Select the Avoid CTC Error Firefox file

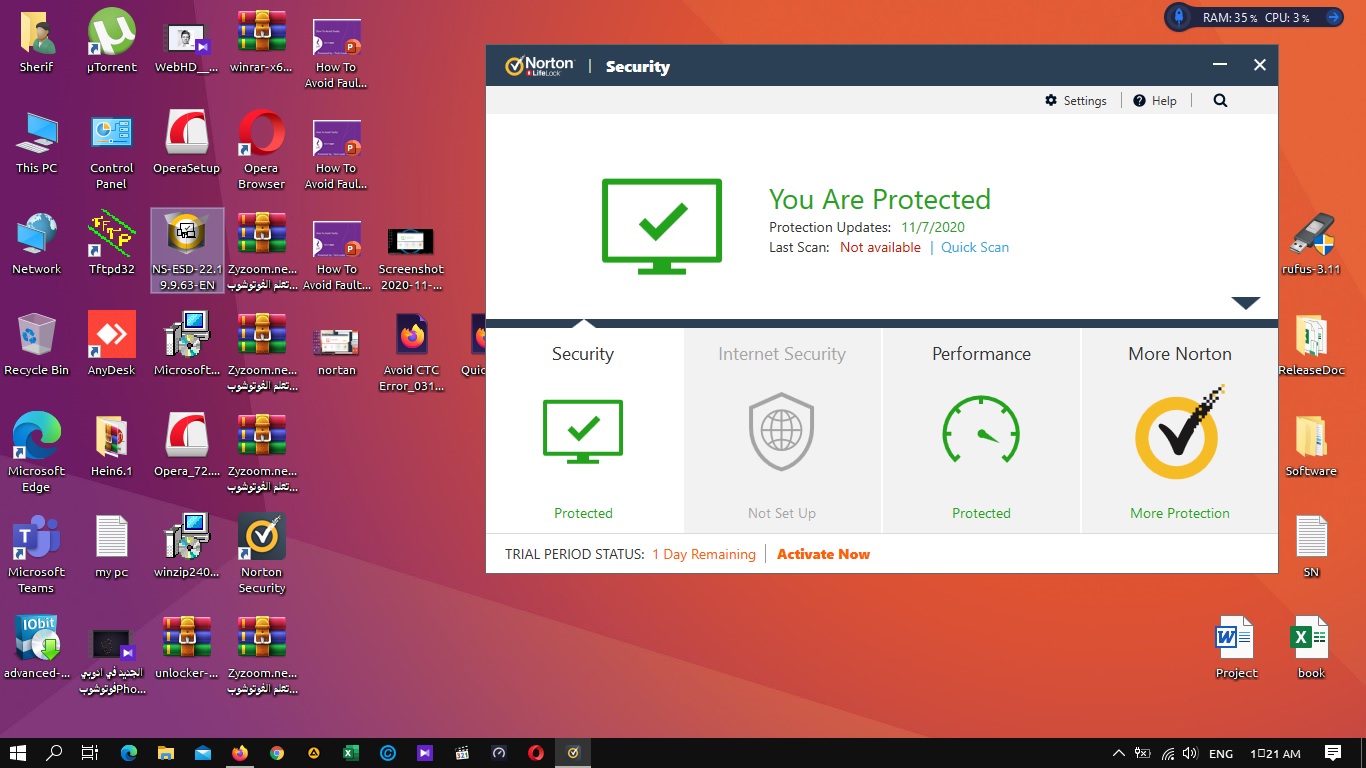point(411,352)
